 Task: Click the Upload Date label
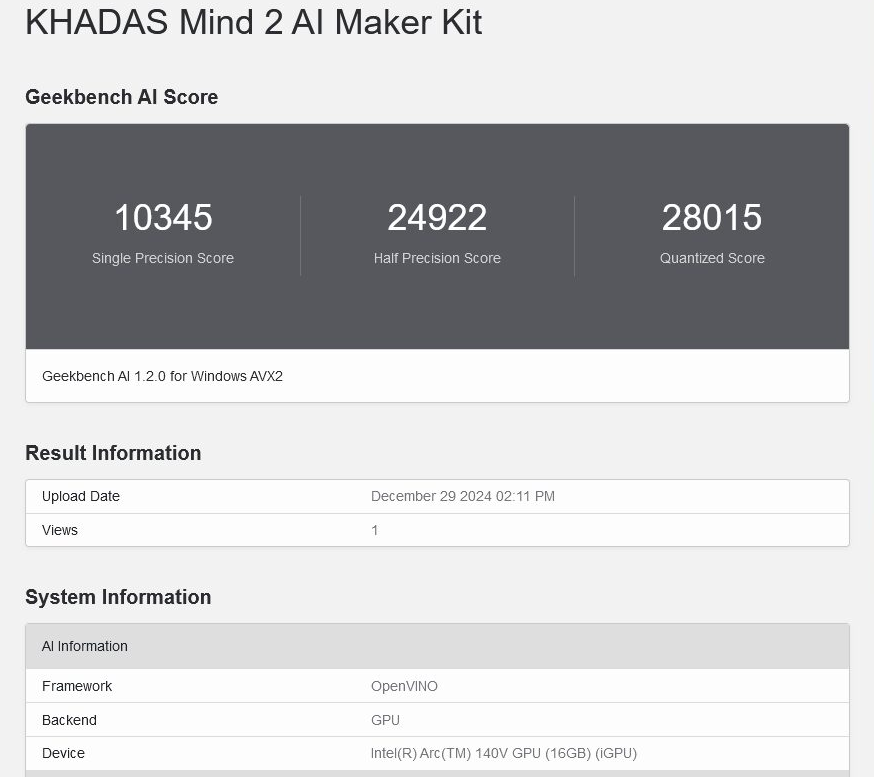click(81, 496)
